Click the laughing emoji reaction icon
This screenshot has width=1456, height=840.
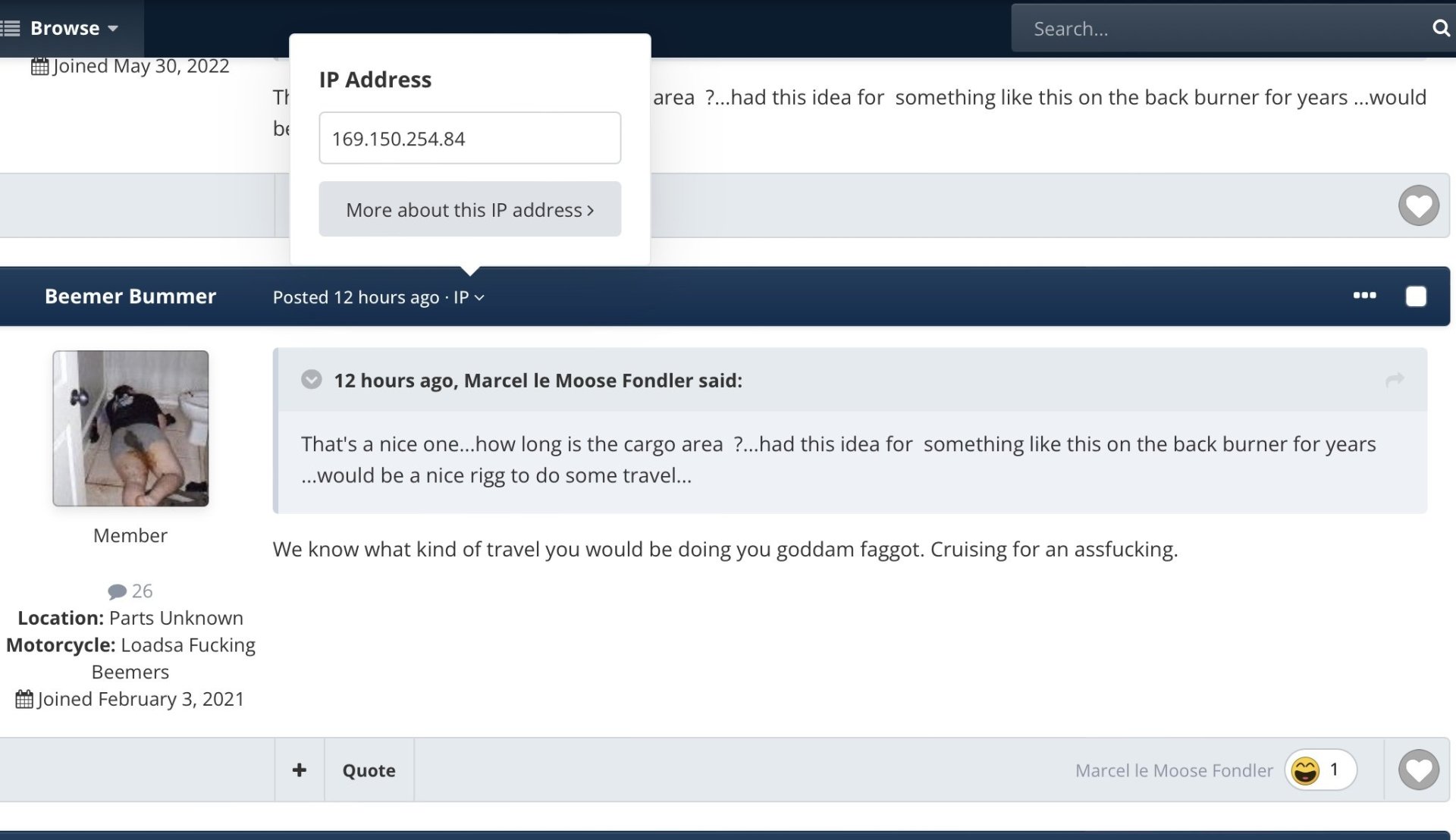pyautogui.click(x=1305, y=770)
